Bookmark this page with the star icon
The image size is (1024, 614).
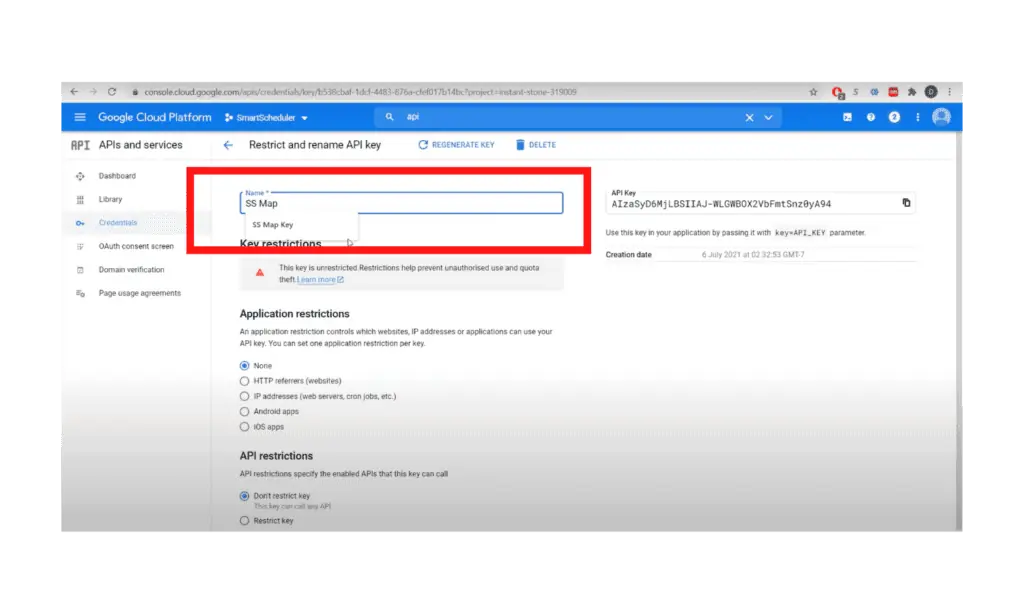pos(814,92)
